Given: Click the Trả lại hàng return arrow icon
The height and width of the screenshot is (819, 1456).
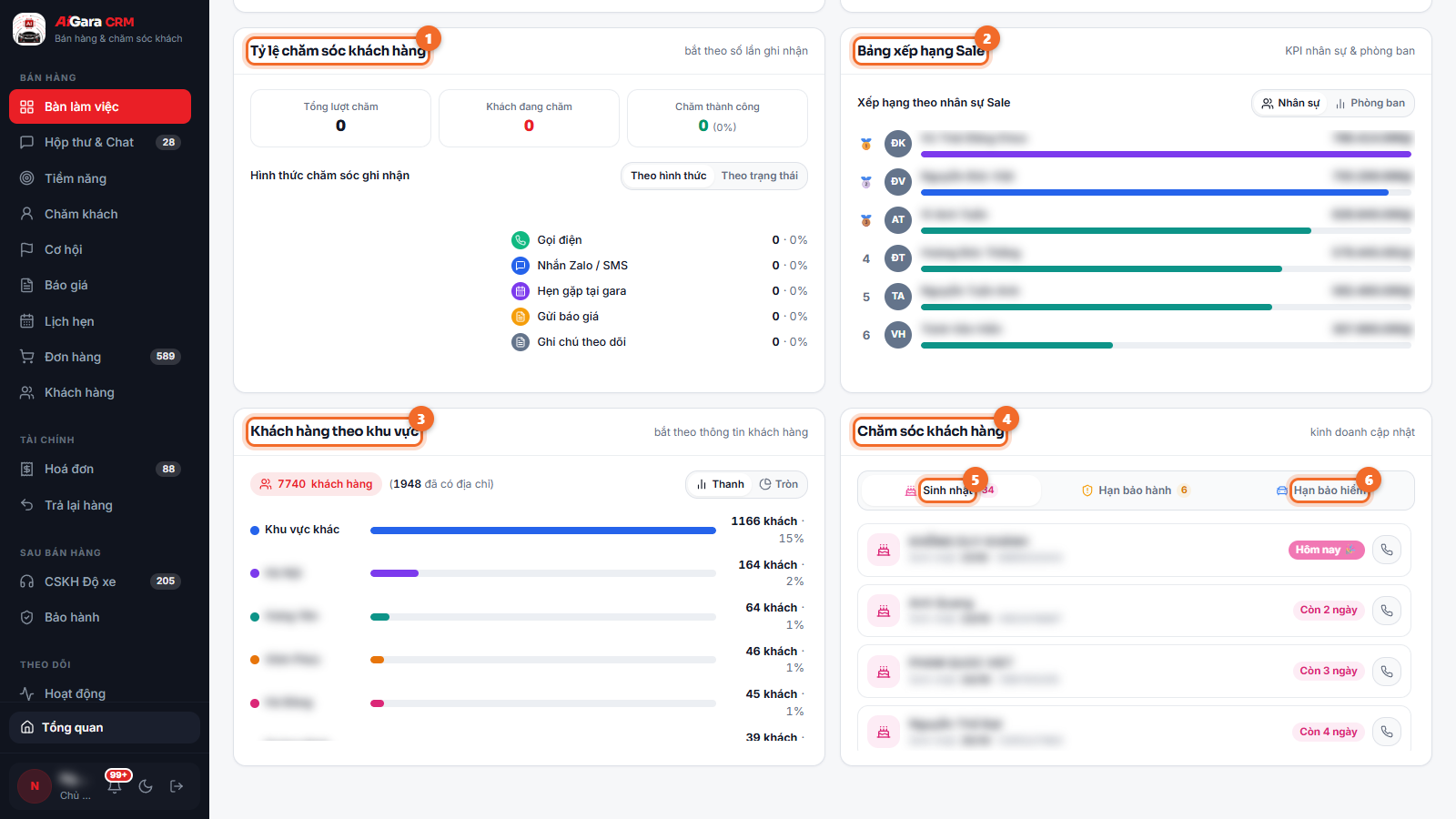Looking at the screenshot, I should pos(27,505).
